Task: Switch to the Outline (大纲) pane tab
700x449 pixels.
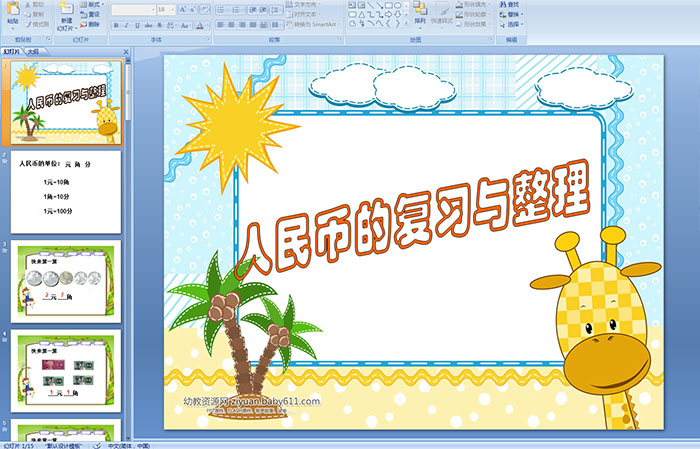Action: pyautogui.click(x=33, y=52)
